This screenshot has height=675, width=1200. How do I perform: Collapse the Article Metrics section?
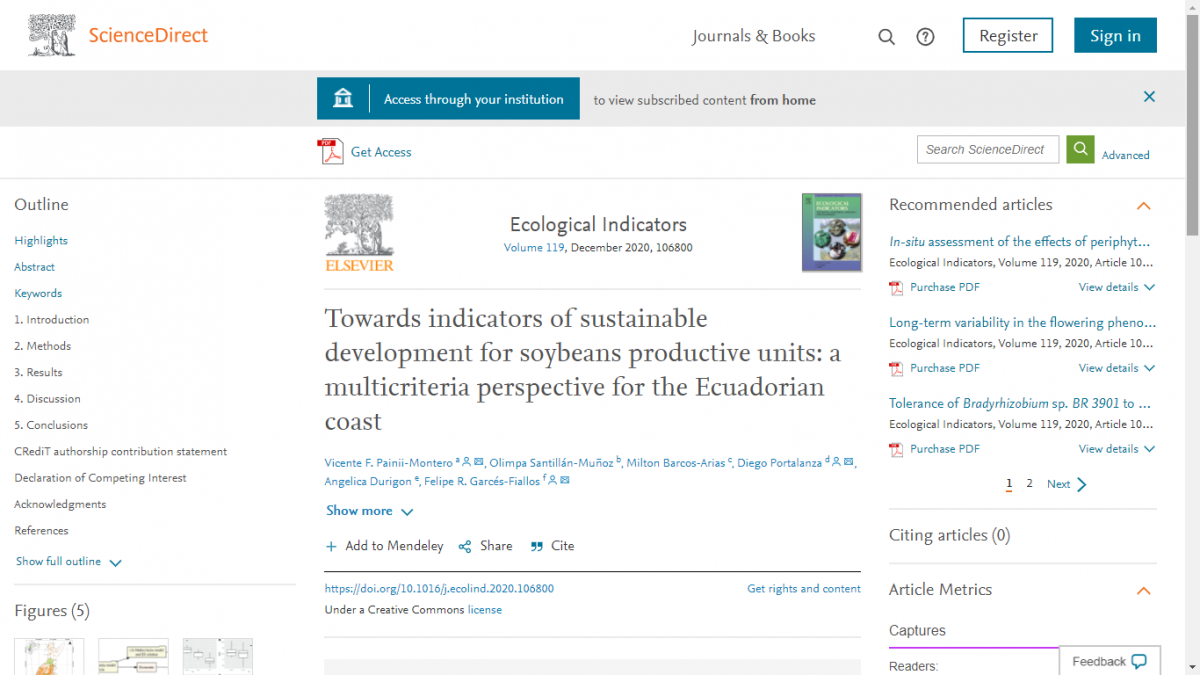pyautogui.click(x=1144, y=591)
